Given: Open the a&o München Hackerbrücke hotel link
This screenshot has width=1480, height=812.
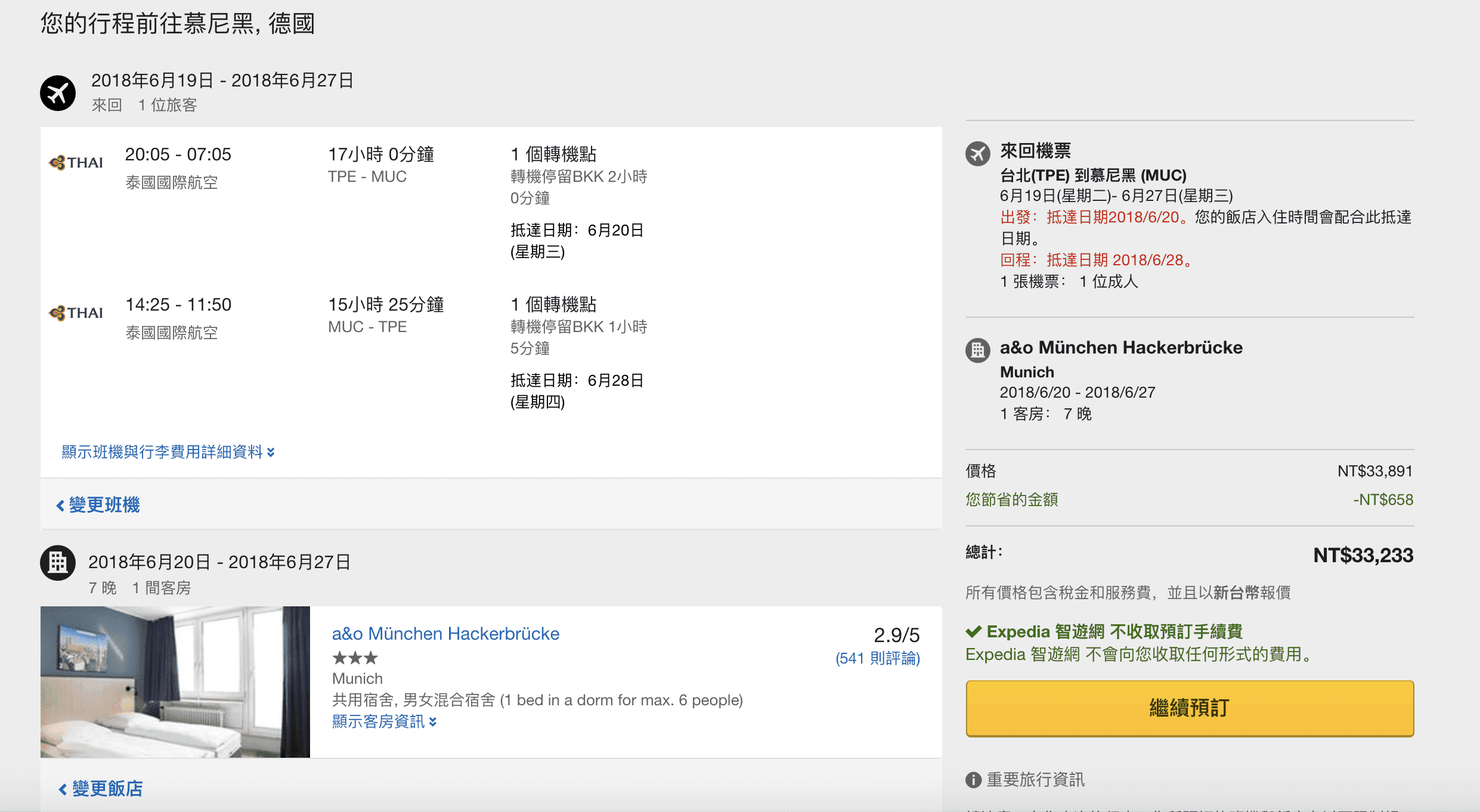Looking at the screenshot, I should 445,633.
